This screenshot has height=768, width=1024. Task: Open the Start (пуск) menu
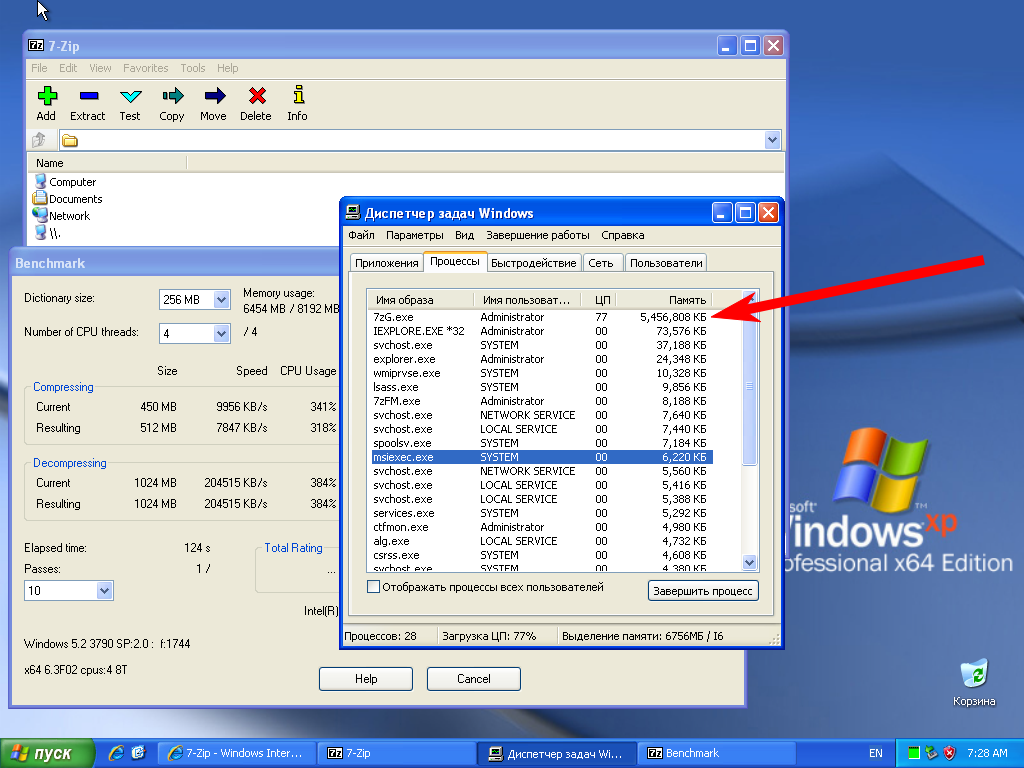[47, 753]
